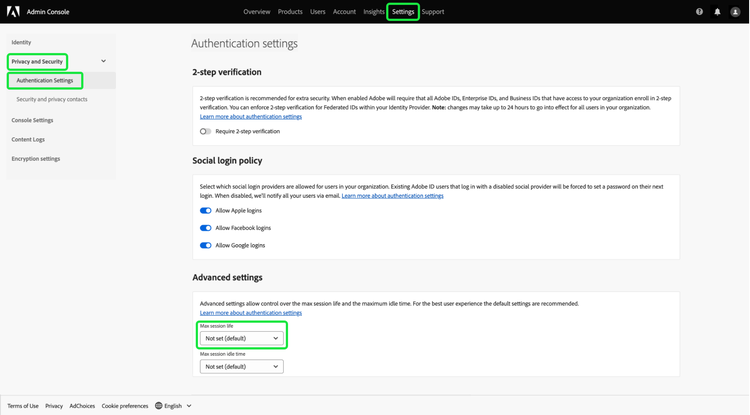Follow Learn more link in Advanced settings
750x415 pixels.
pyautogui.click(x=251, y=313)
